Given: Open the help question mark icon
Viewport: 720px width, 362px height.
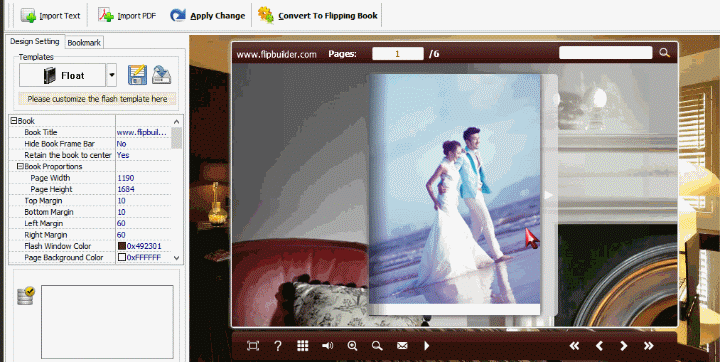Looking at the screenshot, I should click(277, 346).
